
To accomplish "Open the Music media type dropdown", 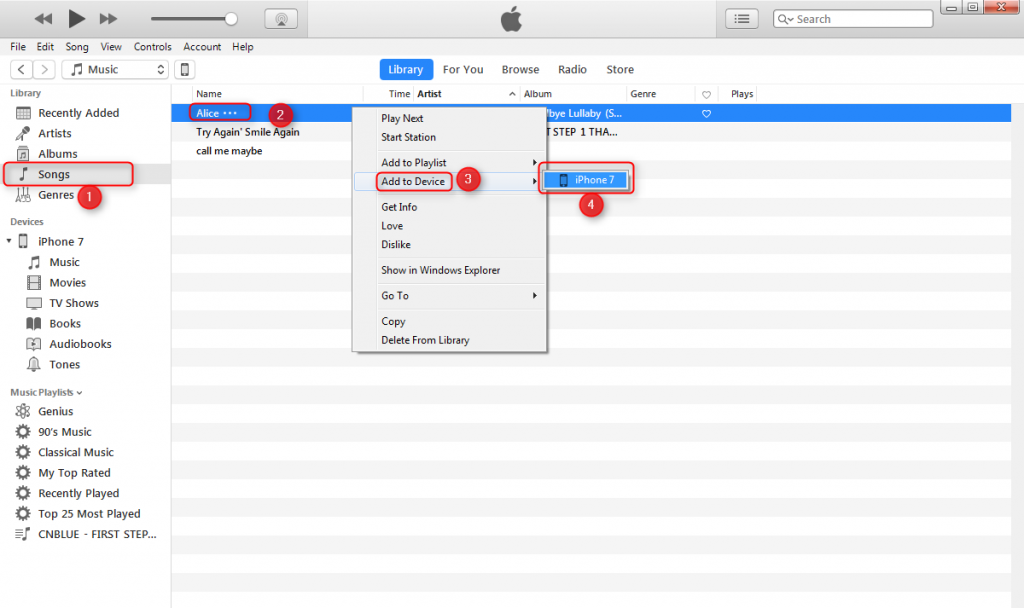I will point(115,70).
